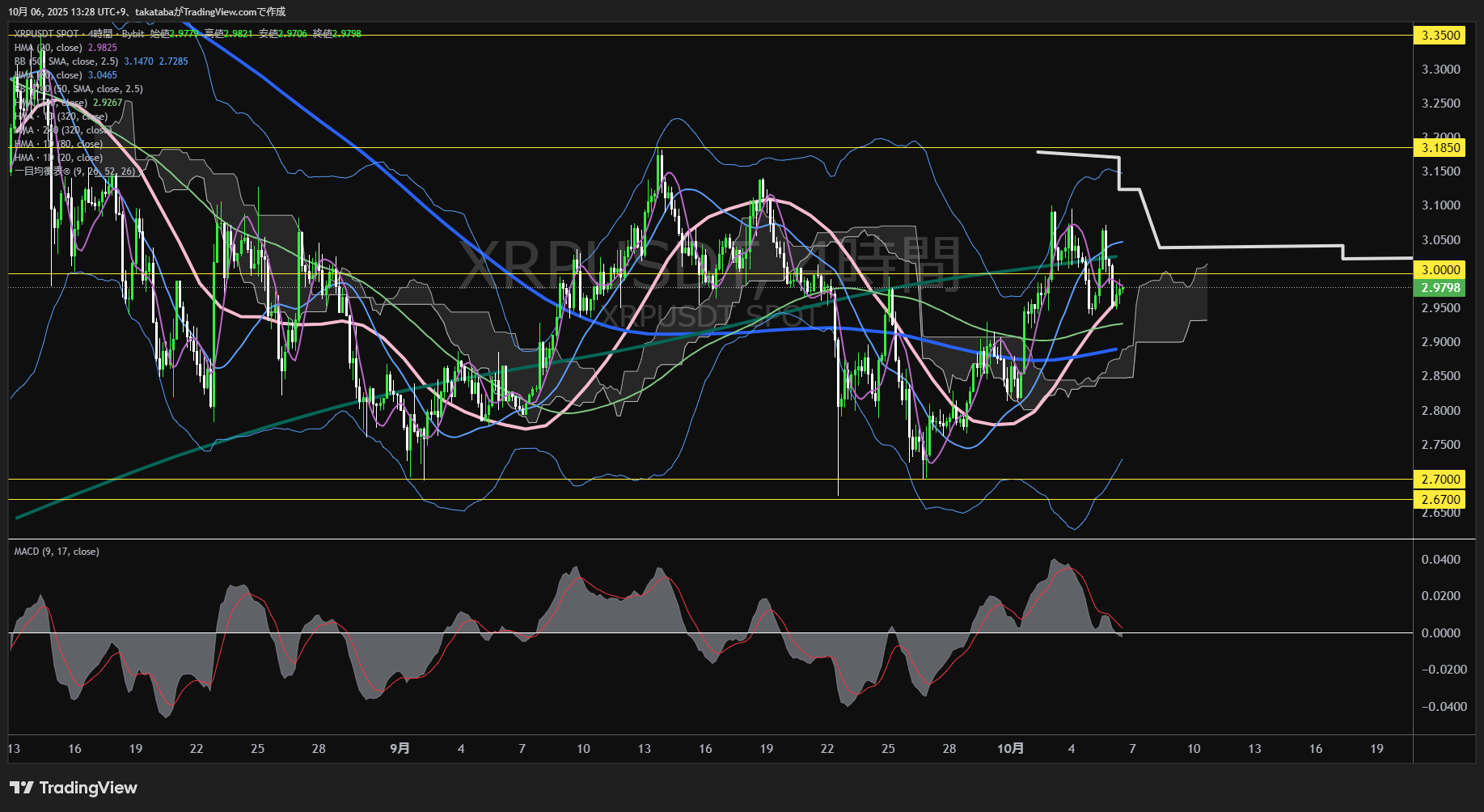This screenshot has height=812, width=1484.
Task: Click the HMA 1D (20, close) legend entry
Action: pos(58,158)
